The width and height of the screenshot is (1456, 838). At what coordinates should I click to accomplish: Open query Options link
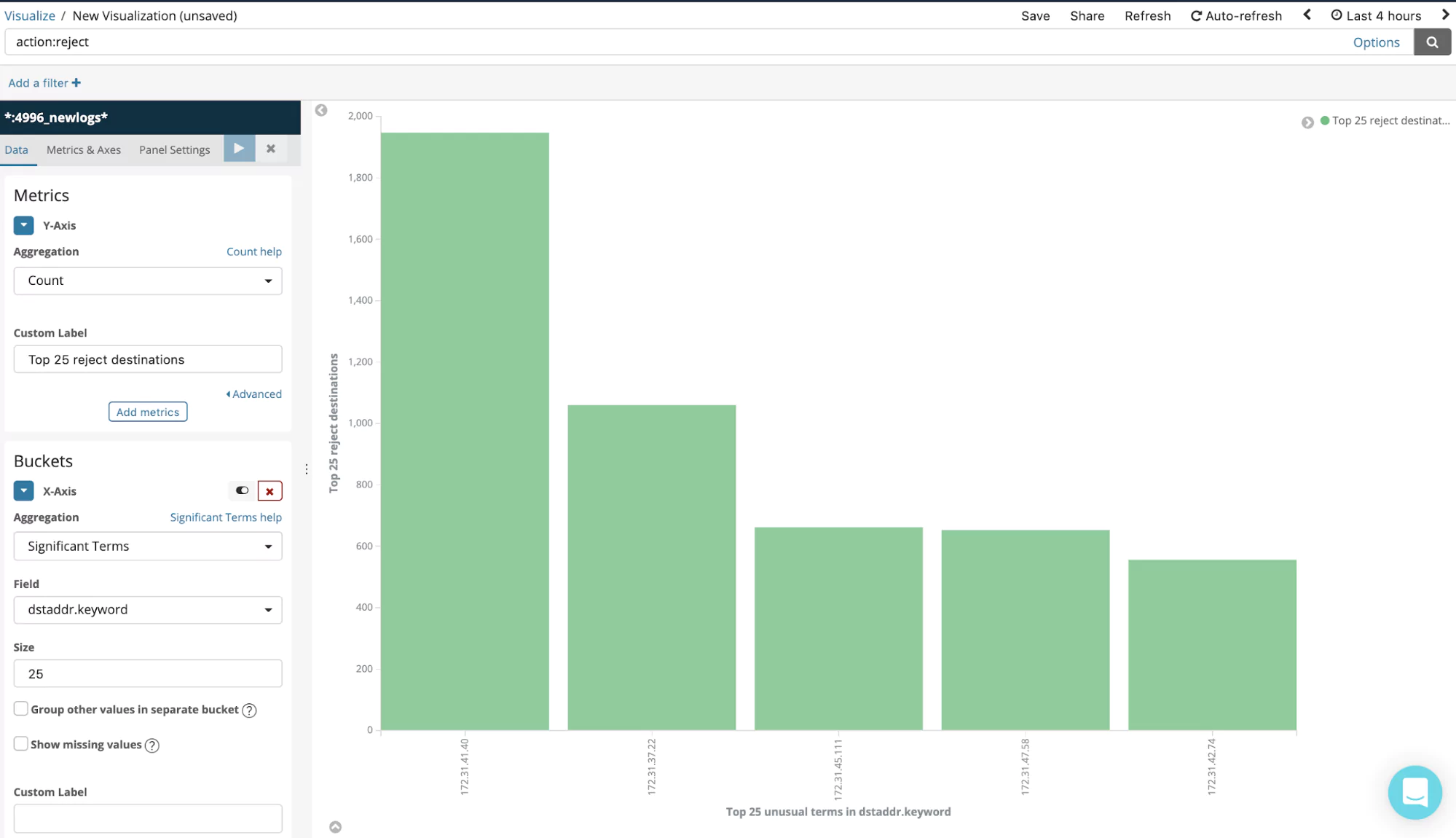tap(1376, 42)
